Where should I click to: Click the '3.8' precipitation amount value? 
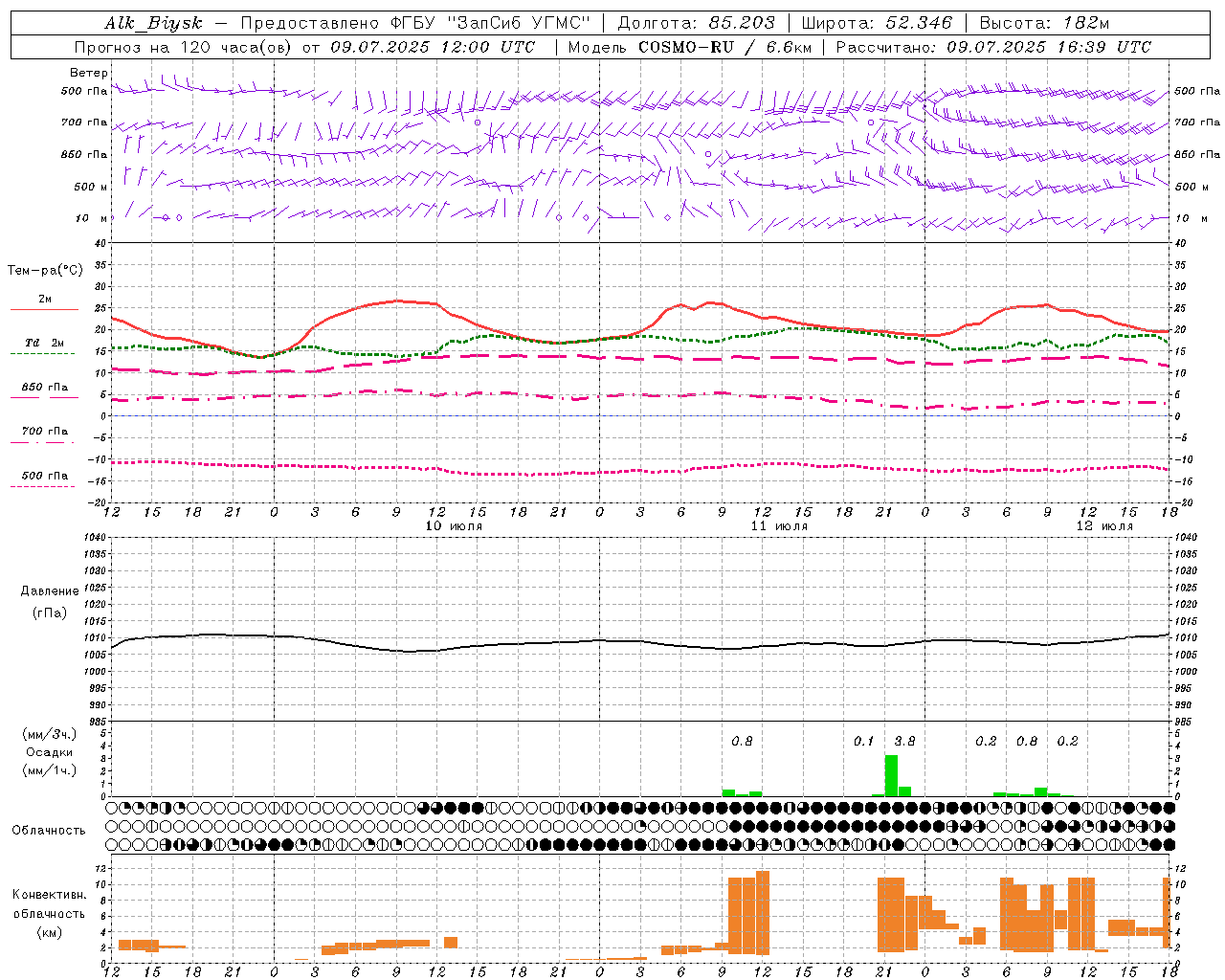904,741
